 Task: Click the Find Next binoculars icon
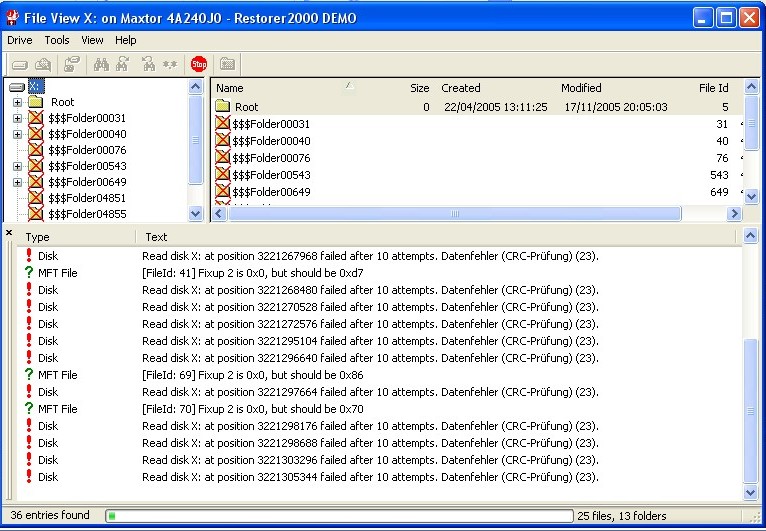tap(123, 64)
